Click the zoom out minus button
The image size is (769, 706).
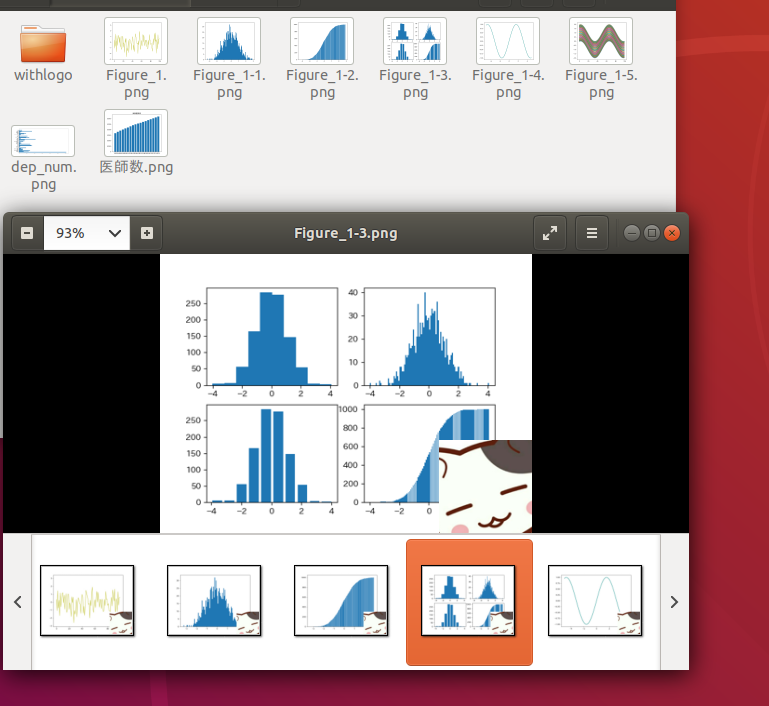coord(27,233)
